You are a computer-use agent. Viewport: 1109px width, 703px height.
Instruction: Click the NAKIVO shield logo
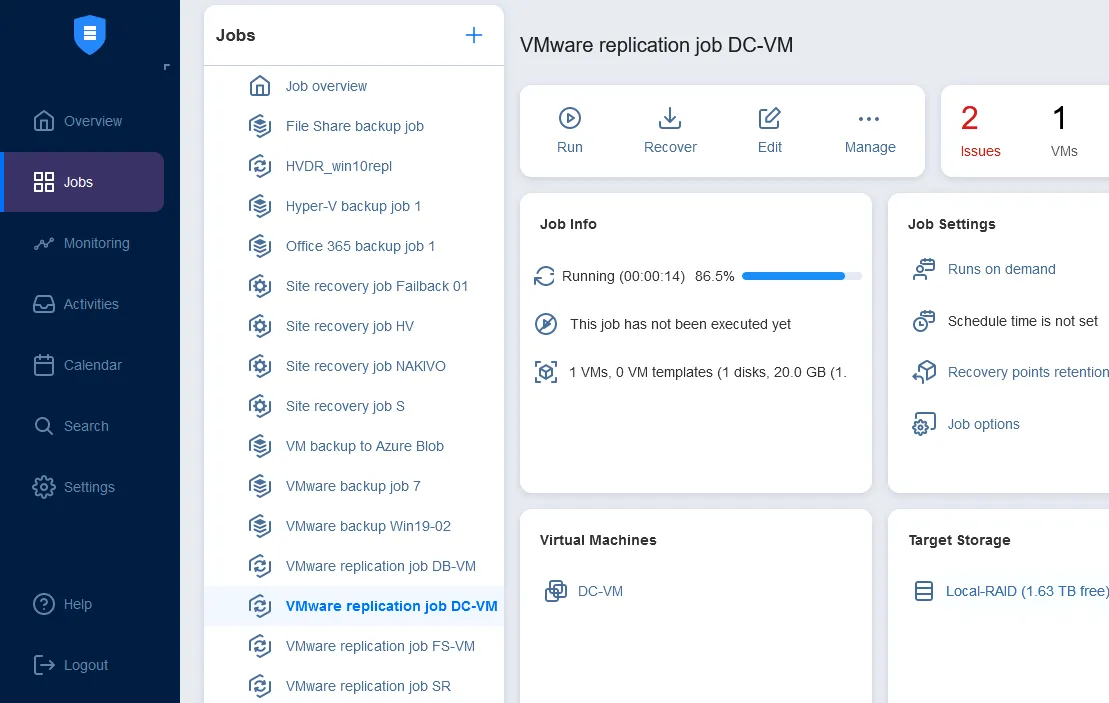tap(89, 33)
